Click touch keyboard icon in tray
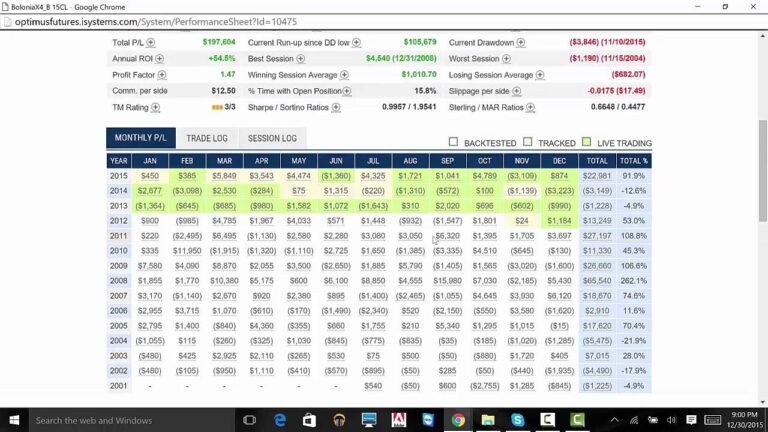This screenshot has width=768, height=432. click(713, 420)
